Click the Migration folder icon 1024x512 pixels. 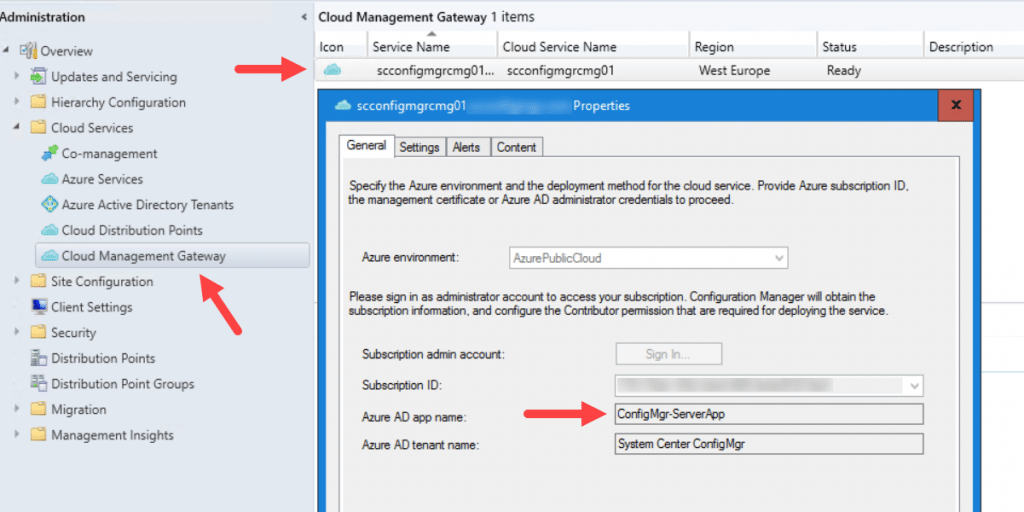(x=39, y=409)
